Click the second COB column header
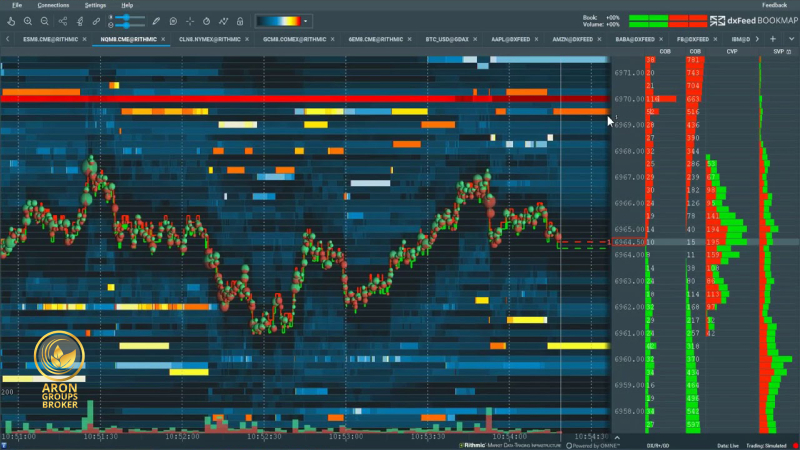Viewport: 800px width, 450px height. pyautogui.click(x=695, y=52)
